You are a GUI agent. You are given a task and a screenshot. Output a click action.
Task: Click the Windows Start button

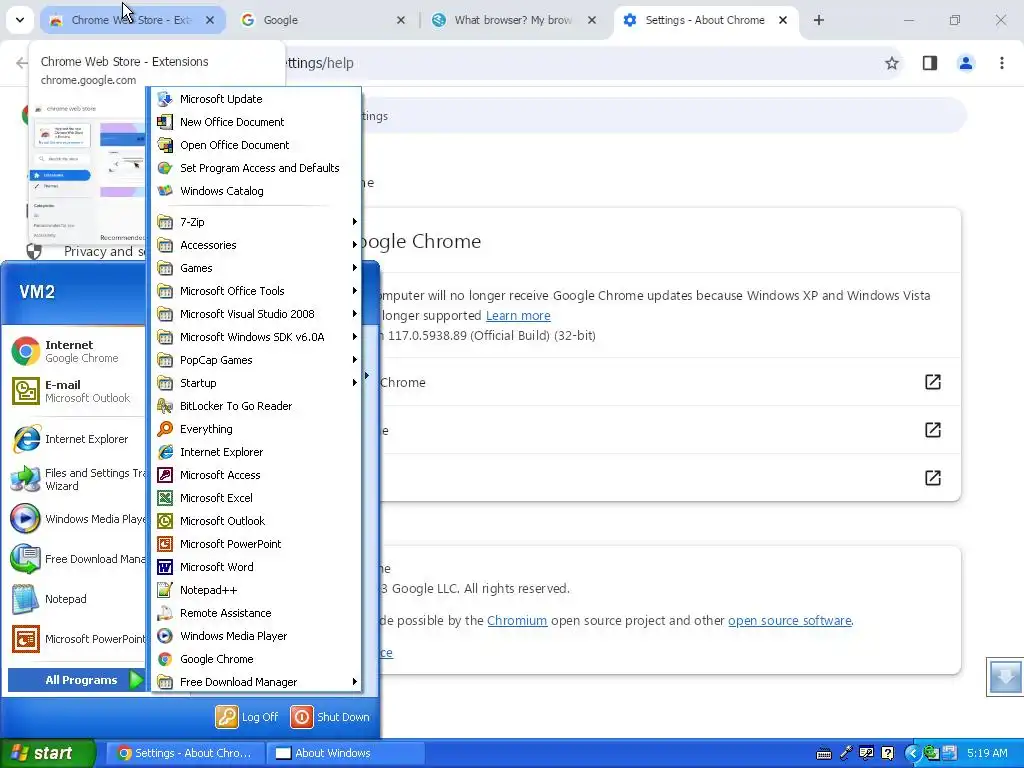[47, 753]
